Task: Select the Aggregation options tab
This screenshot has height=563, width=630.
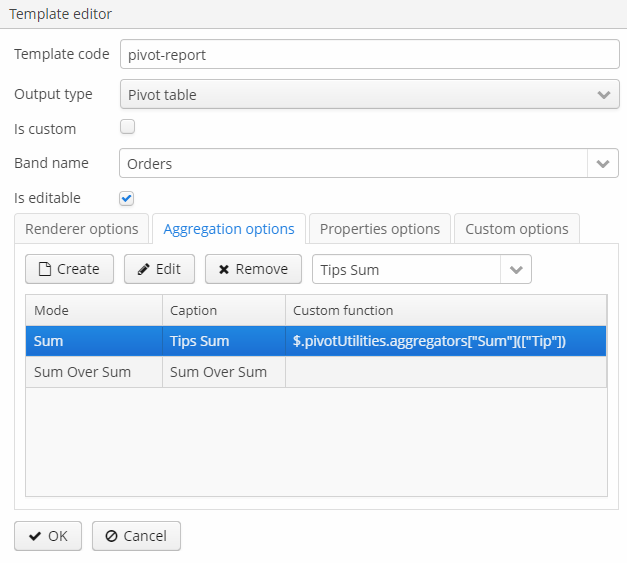Action: pos(229,229)
